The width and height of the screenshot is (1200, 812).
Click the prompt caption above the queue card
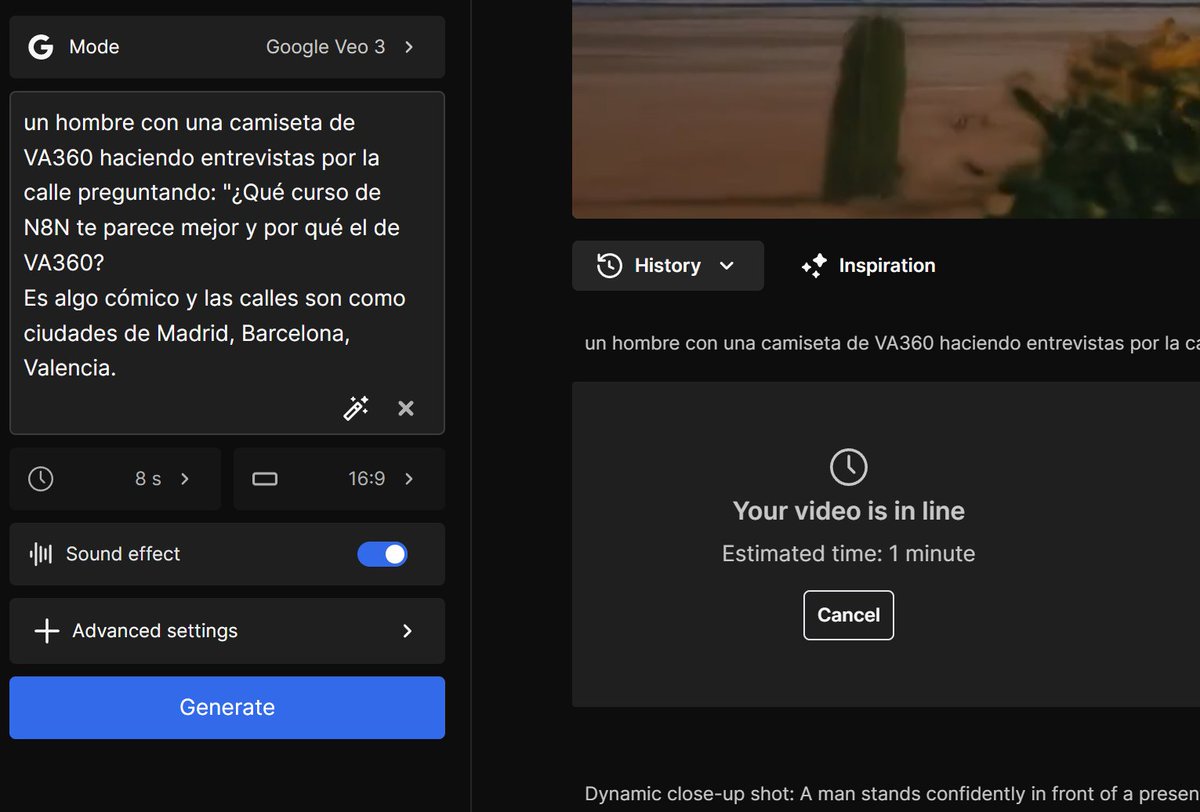point(892,344)
